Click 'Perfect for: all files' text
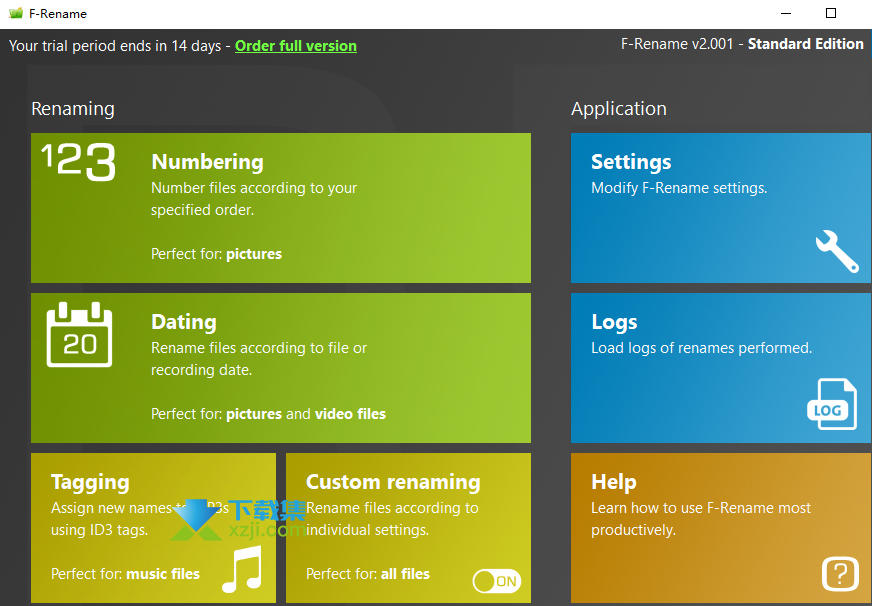 pos(368,574)
